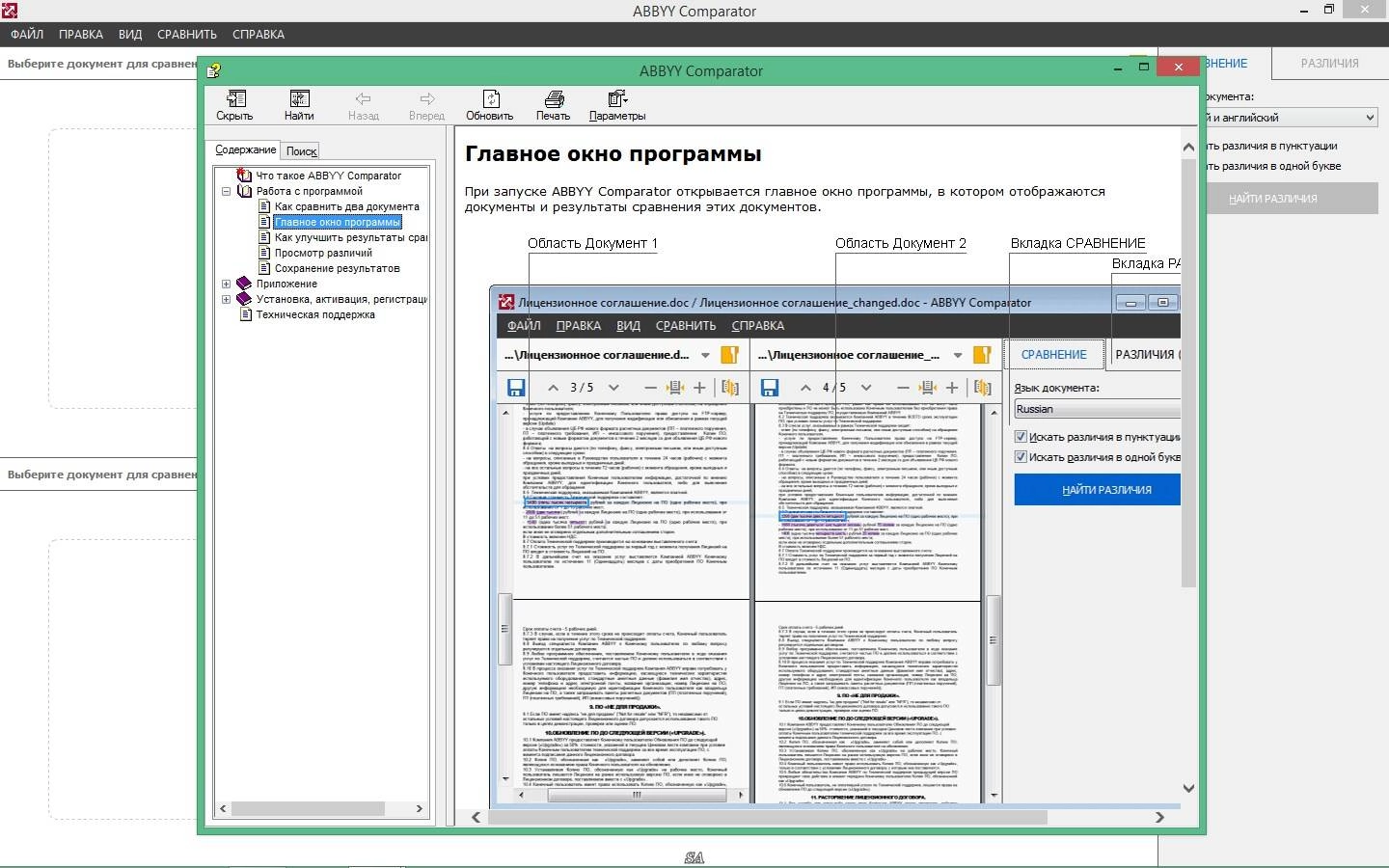Image resolution: width=1389 pixels, height=868 pixels.
Task: Click help article horizontal scroll left arrow
Action: pyautogui.click(x=477, y=817)
